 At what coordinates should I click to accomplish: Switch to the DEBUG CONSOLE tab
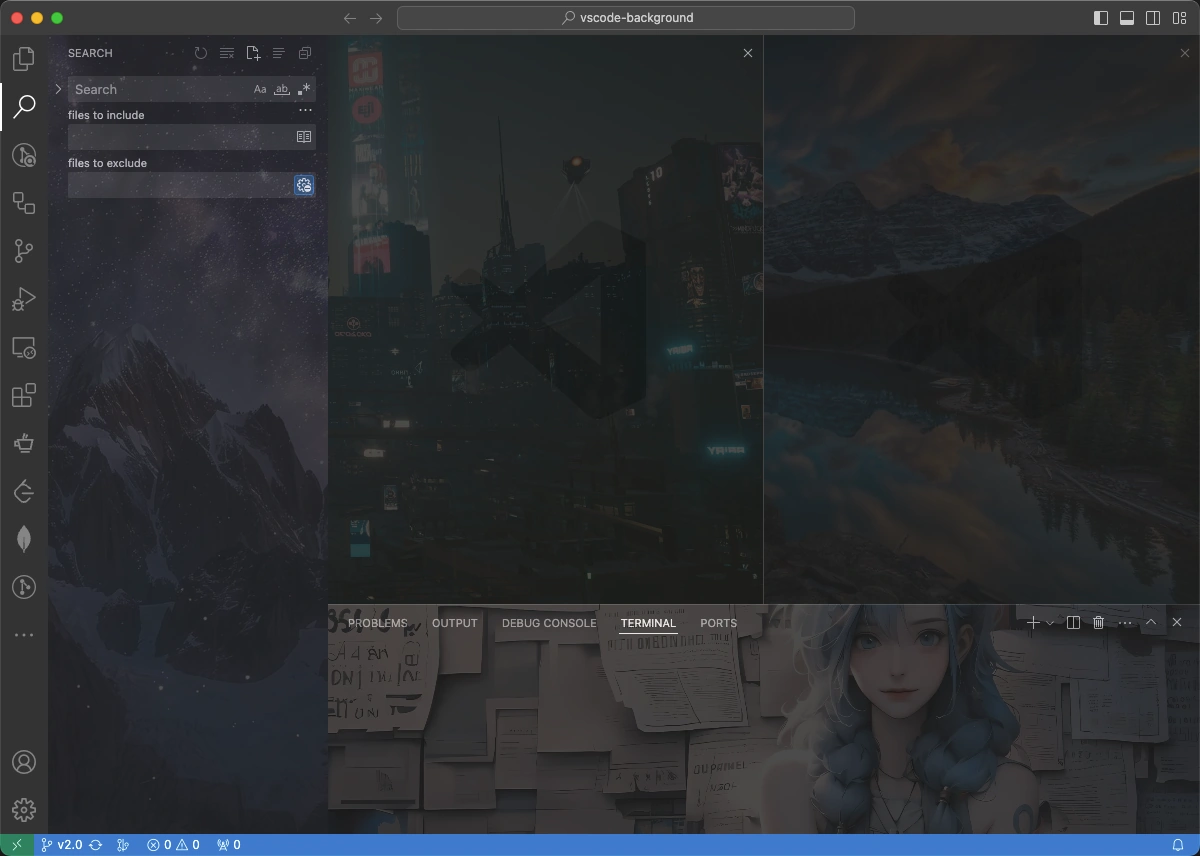tap(549, 623)
